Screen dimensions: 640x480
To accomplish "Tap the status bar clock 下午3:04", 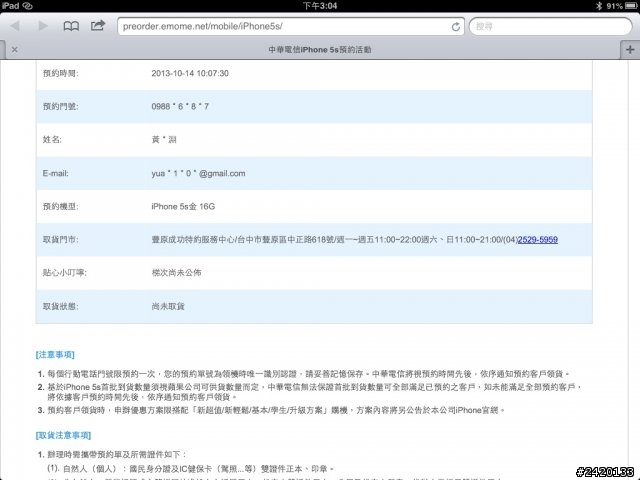I will 320,6.
